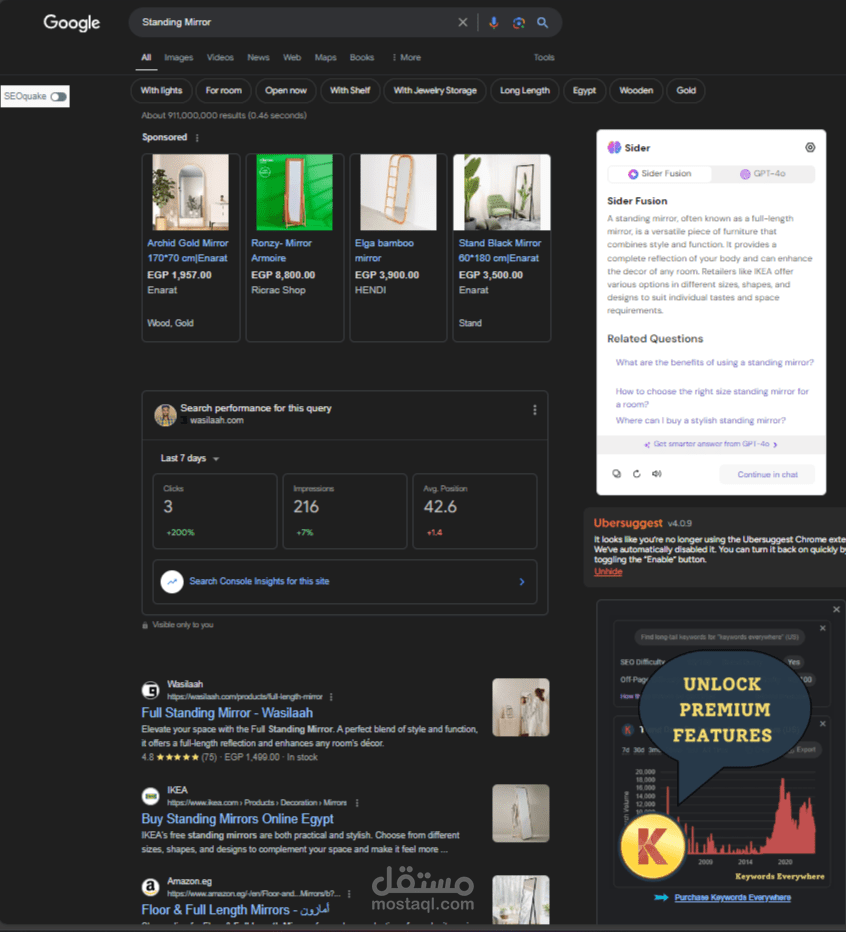Switch to the Web tab
Image resolution: width=846 pixels, height=932 pixels.
(292, 58)
